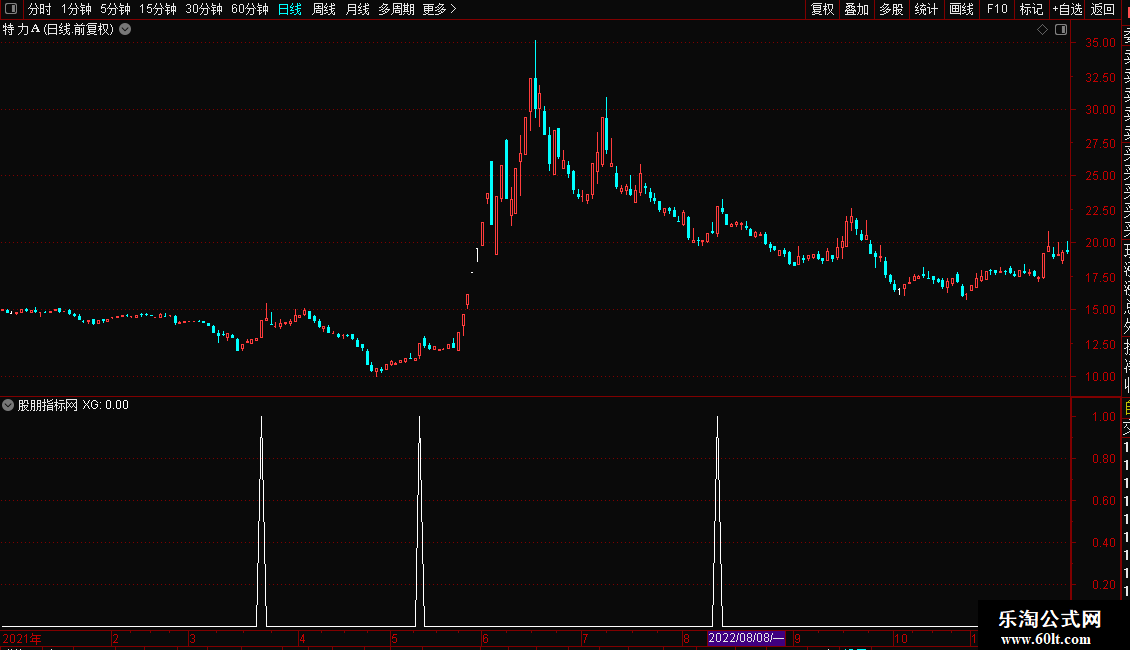Click month 6 on the time axis
Screen dimensions: 1130x650
(485, 638)
